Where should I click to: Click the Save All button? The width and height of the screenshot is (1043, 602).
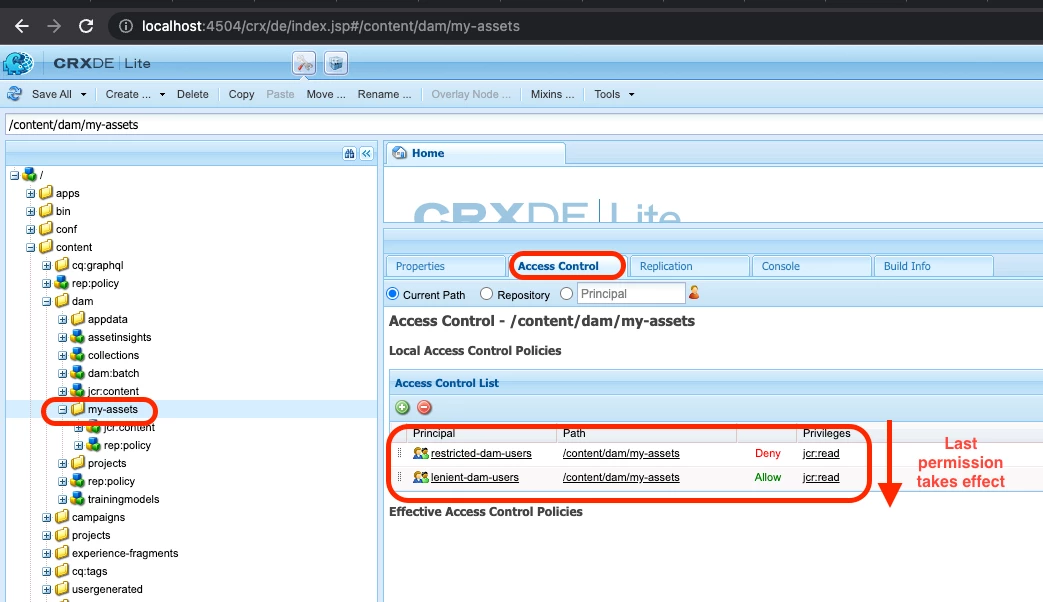tap(51, 94)
